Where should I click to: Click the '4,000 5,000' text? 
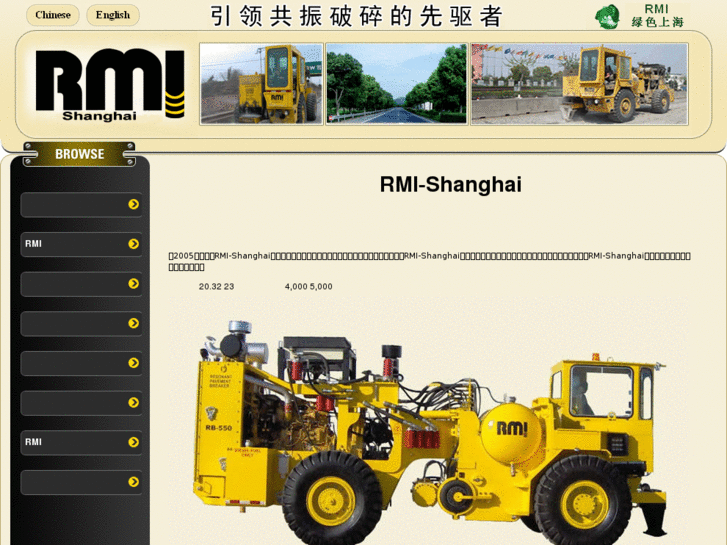[308, 287]
